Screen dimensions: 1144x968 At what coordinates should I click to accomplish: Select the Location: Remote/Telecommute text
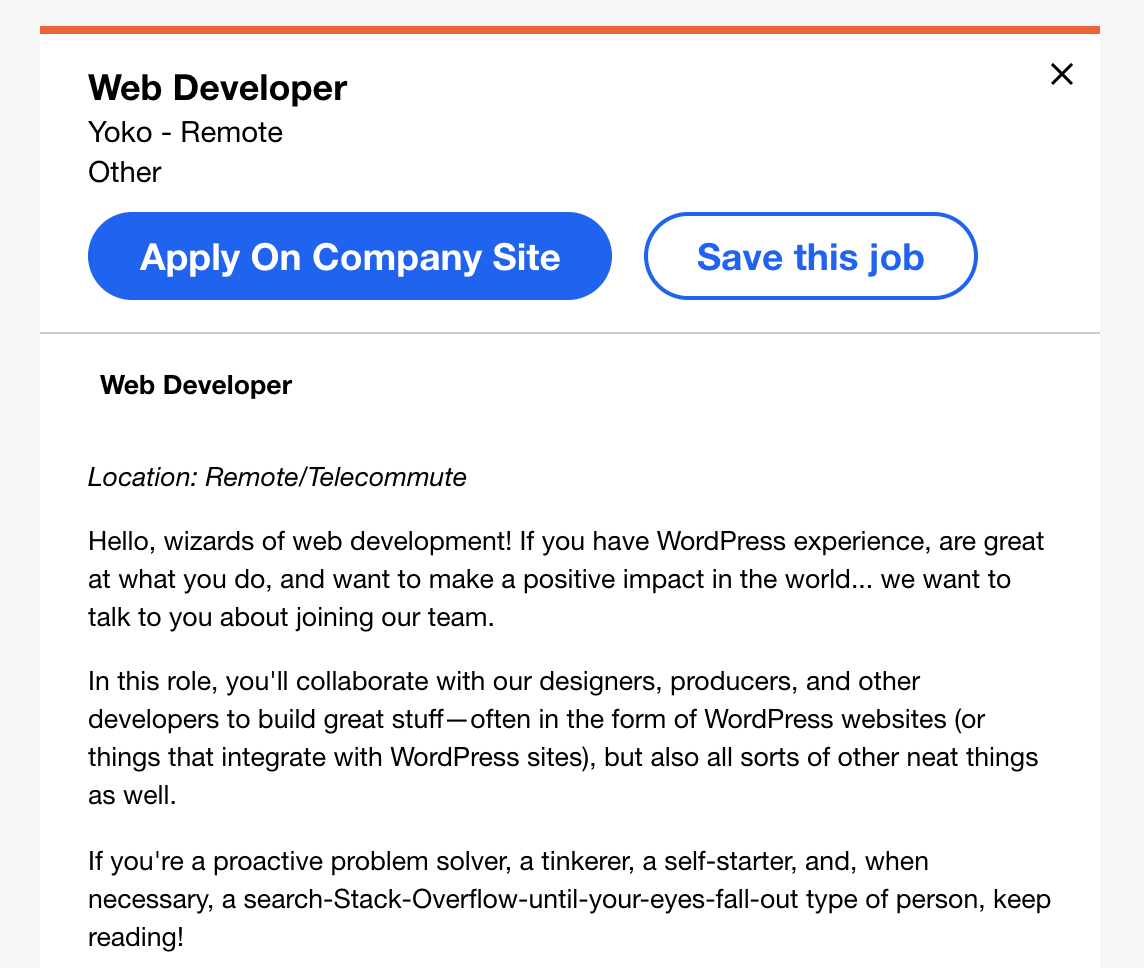tap(277, 477)
